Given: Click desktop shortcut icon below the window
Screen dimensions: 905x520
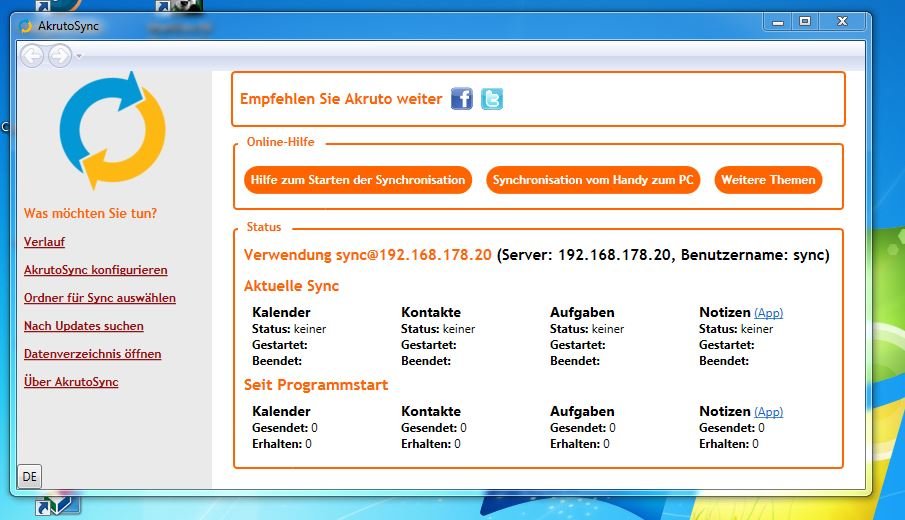Looking at the screenshot, I should (57, 506).
